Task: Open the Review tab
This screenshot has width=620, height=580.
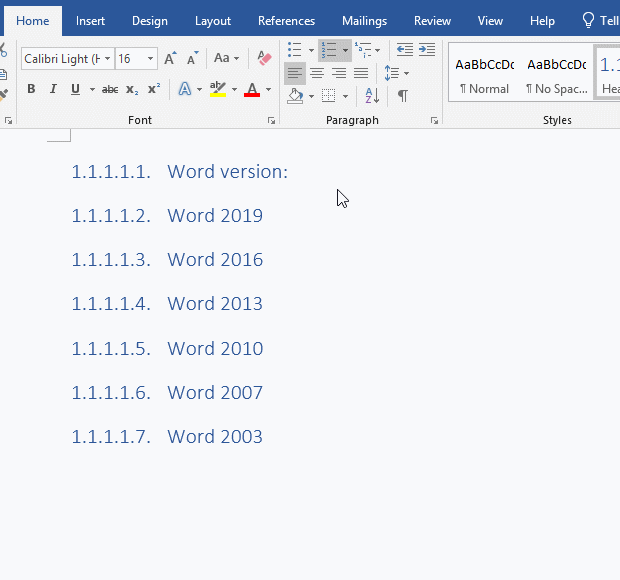Action: click(432, 21)
